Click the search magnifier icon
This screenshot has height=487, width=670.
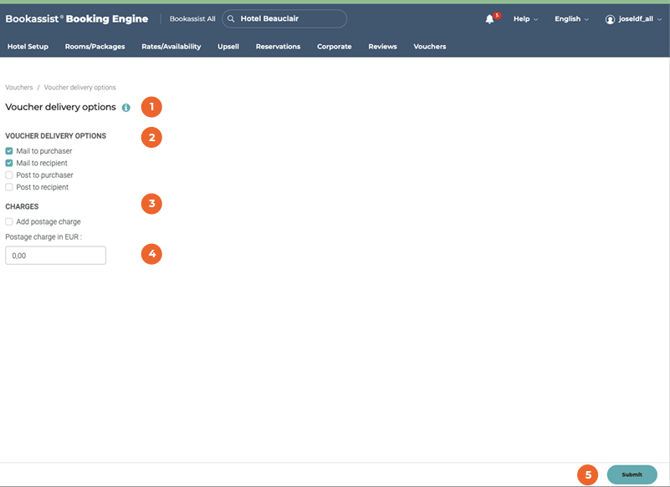pyautogui.click(x=231, y=19)
